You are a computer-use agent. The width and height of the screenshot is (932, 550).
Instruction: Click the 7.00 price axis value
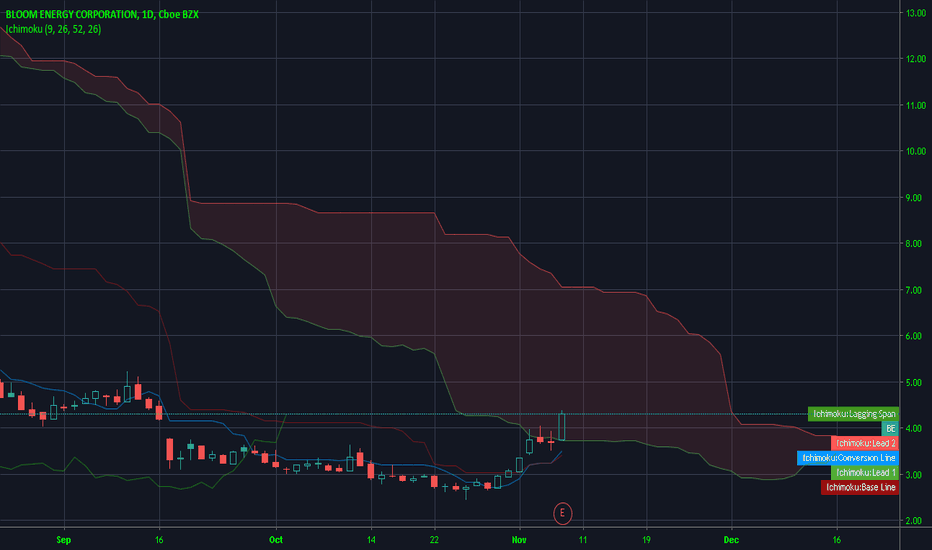914,290
